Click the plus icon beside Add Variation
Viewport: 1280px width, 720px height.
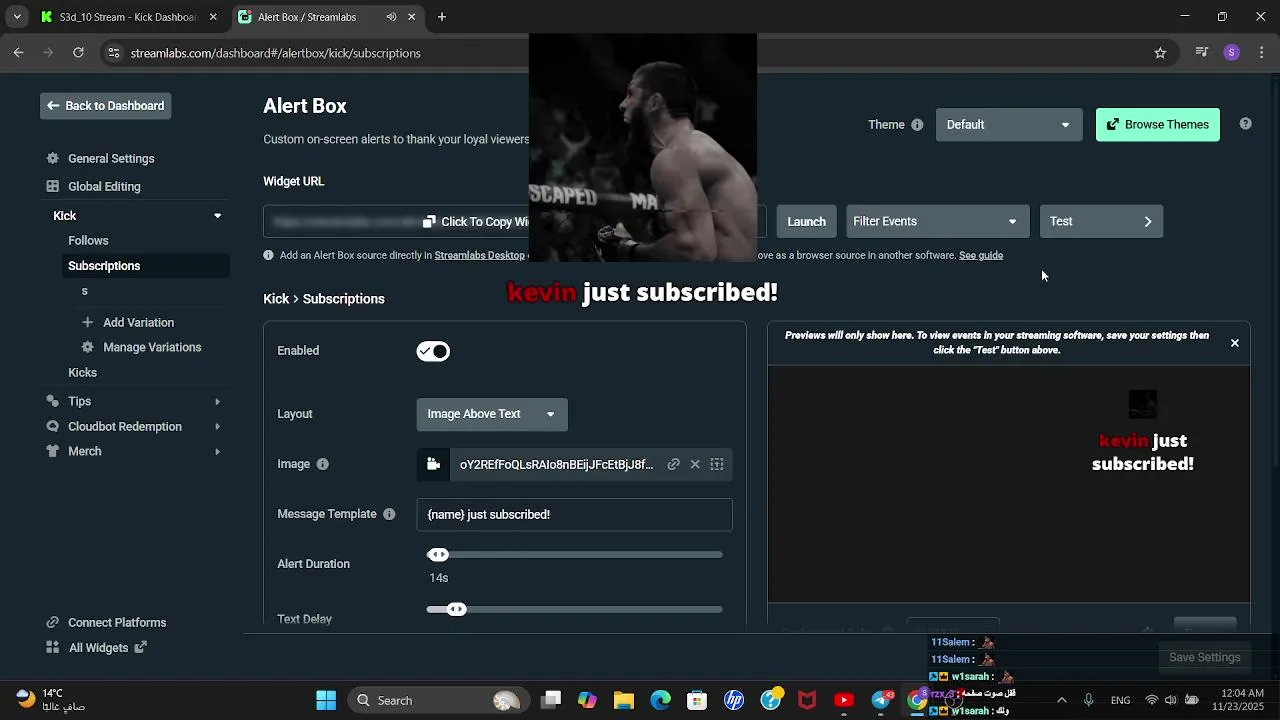(87, 322)
